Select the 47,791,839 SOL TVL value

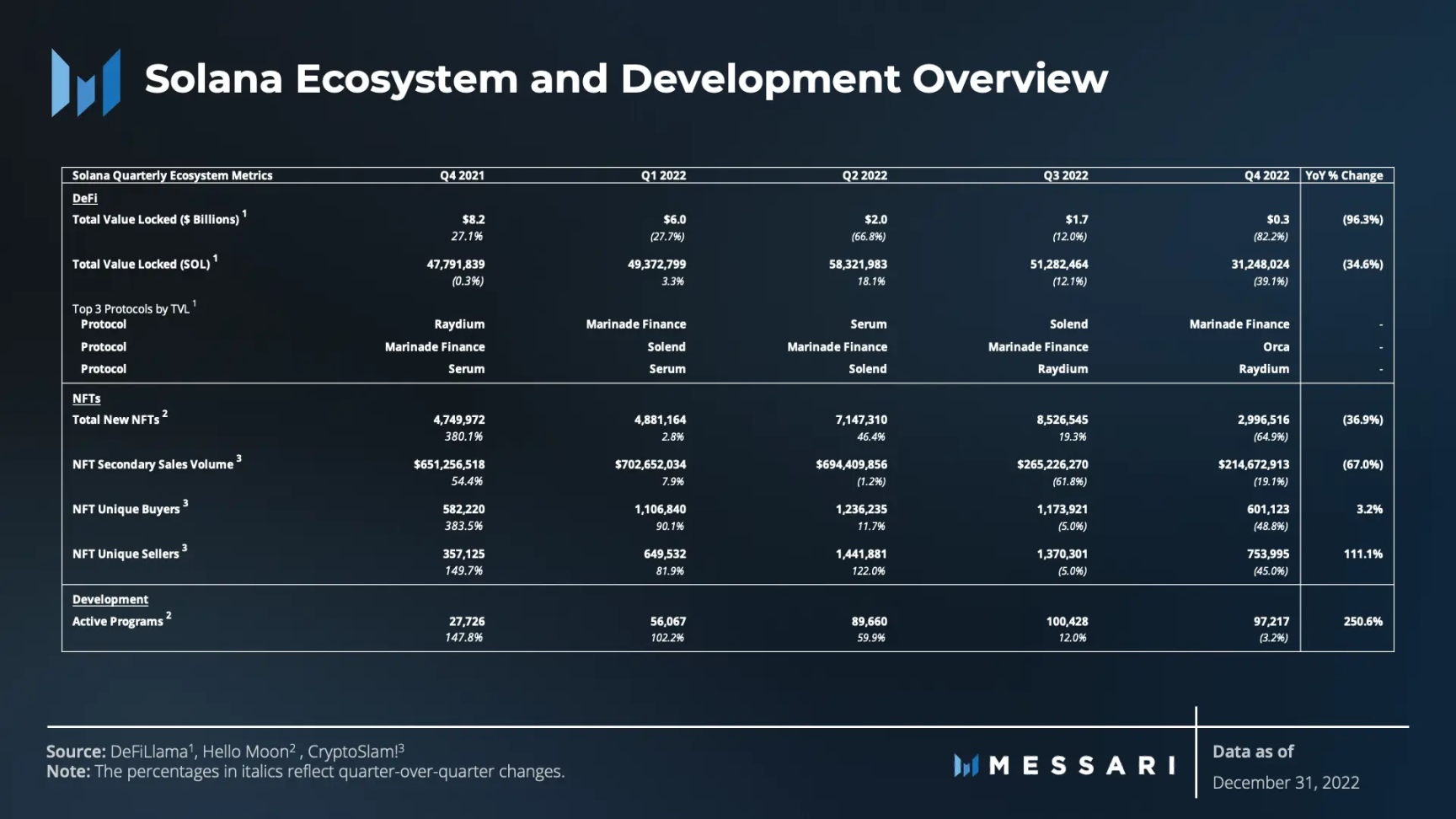(456, 264)
